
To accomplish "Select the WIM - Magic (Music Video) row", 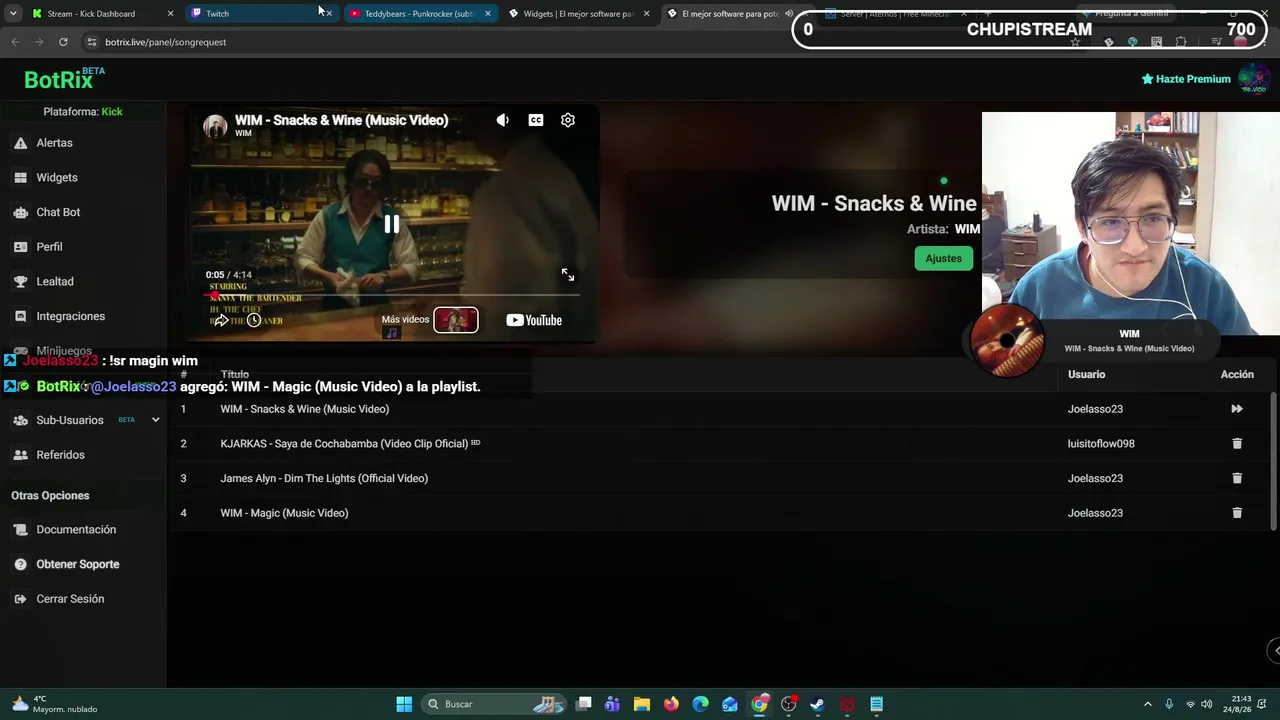I will pos(720,513).
